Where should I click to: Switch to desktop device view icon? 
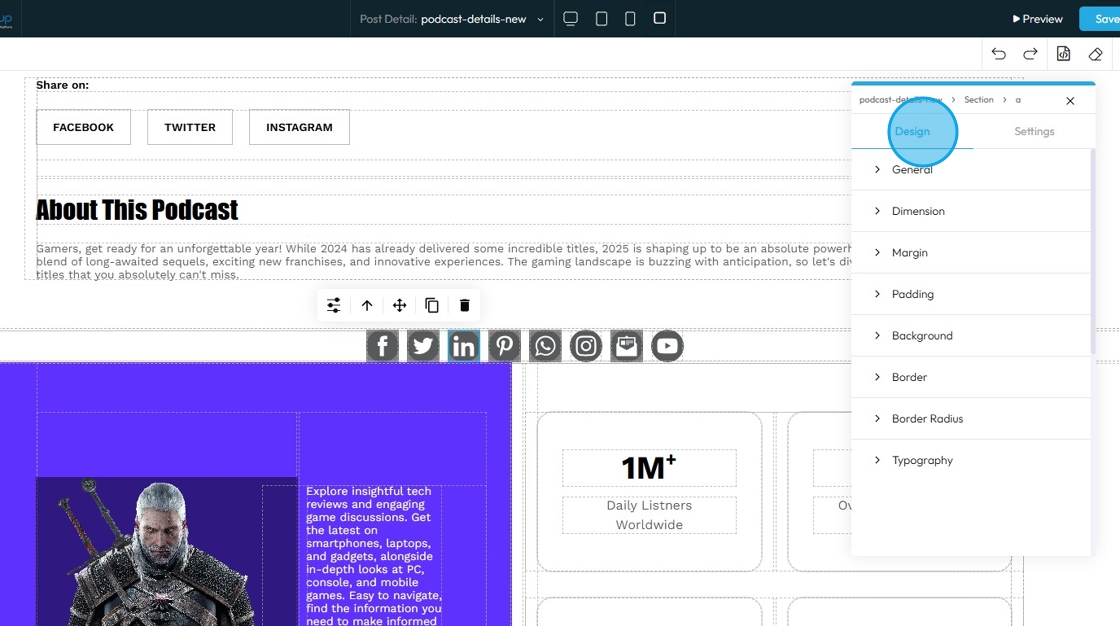pos(570,19)
